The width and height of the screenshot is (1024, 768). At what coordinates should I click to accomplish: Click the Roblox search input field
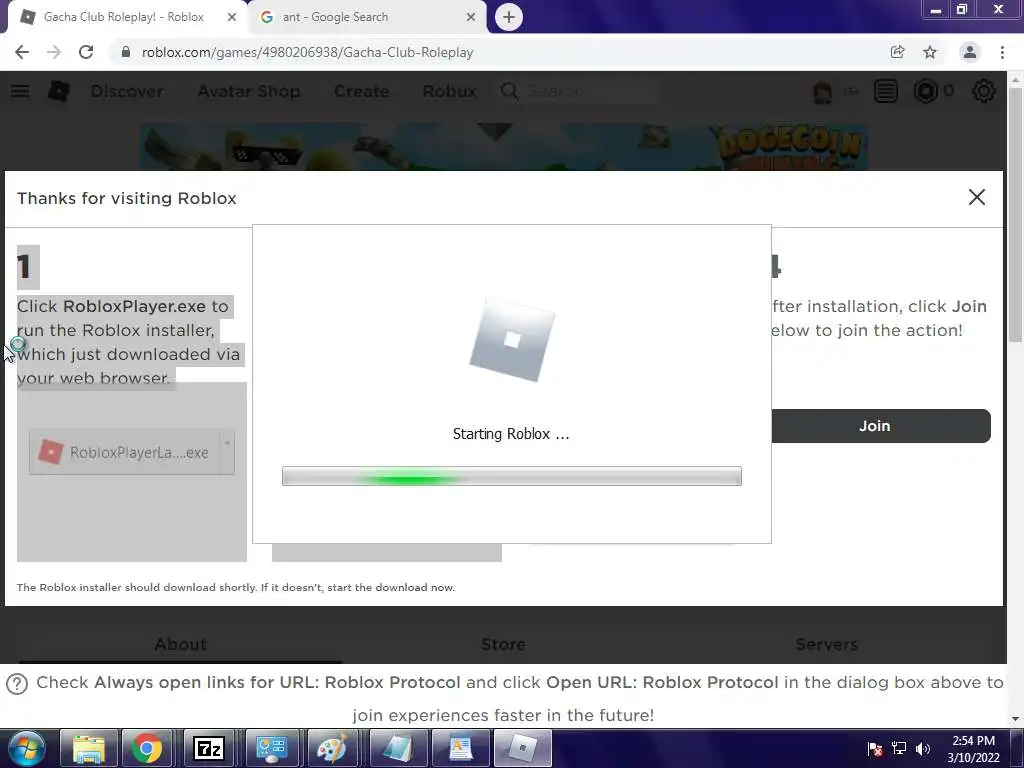pyautogui.click(x=592, y=91)
